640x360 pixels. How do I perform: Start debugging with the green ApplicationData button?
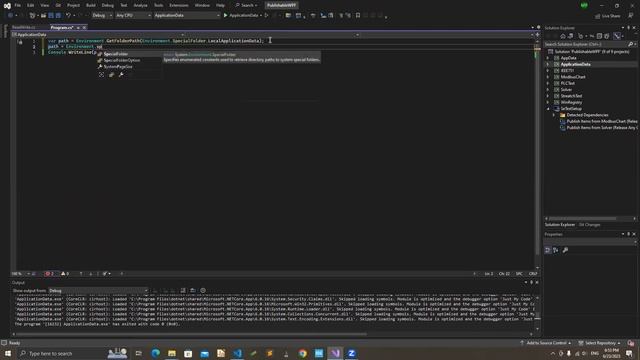[x=242, y=16]
